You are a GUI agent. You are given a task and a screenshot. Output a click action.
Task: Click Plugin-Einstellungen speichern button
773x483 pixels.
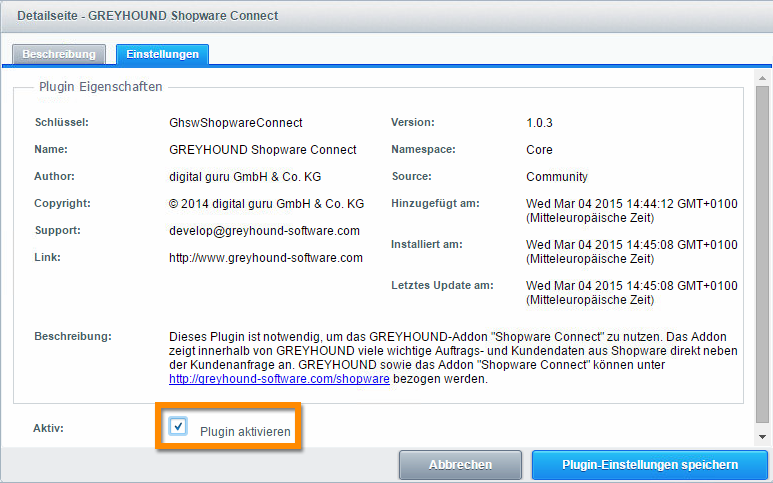point(650,465)
